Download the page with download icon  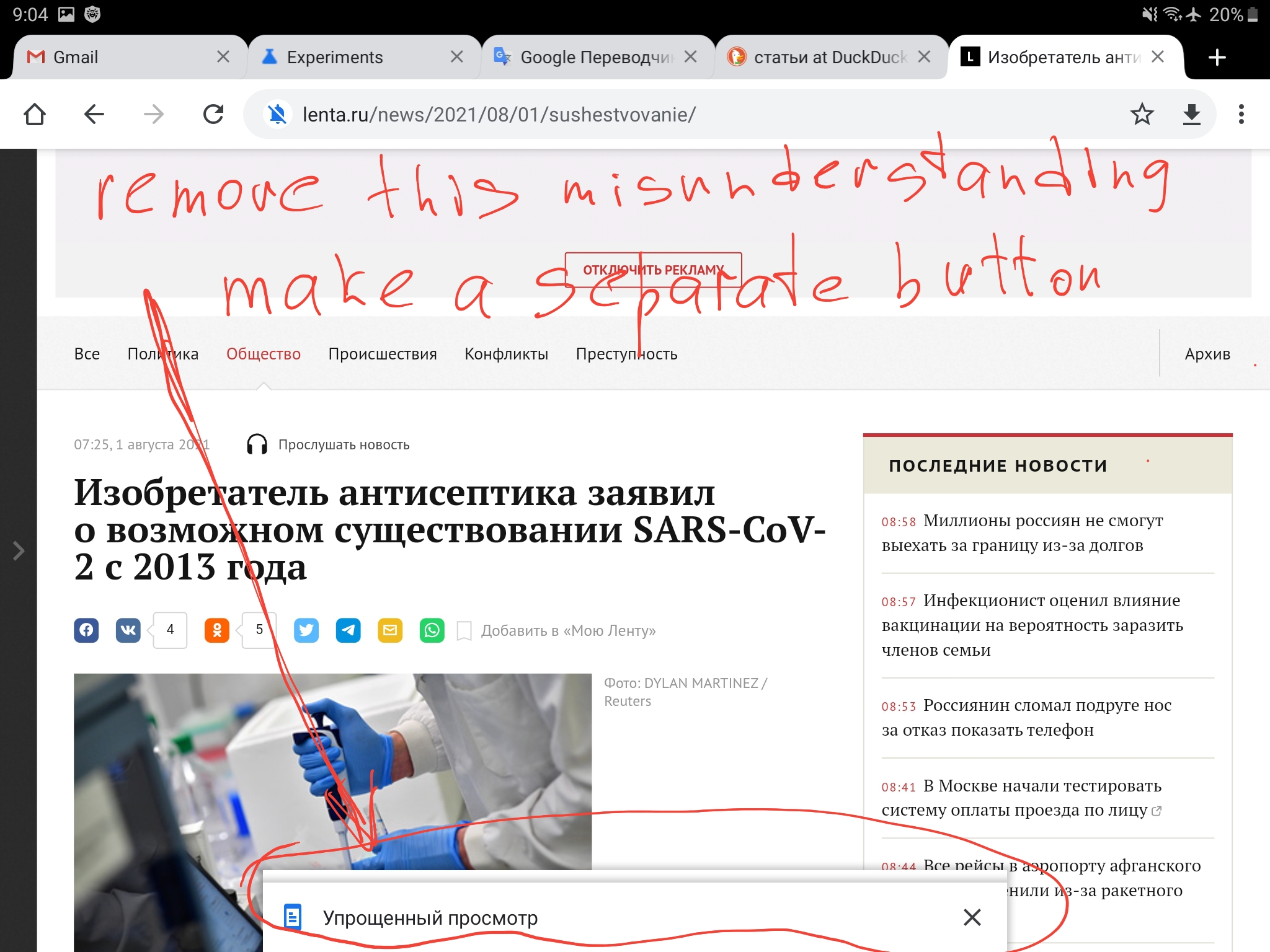[x=1191, y=114]
